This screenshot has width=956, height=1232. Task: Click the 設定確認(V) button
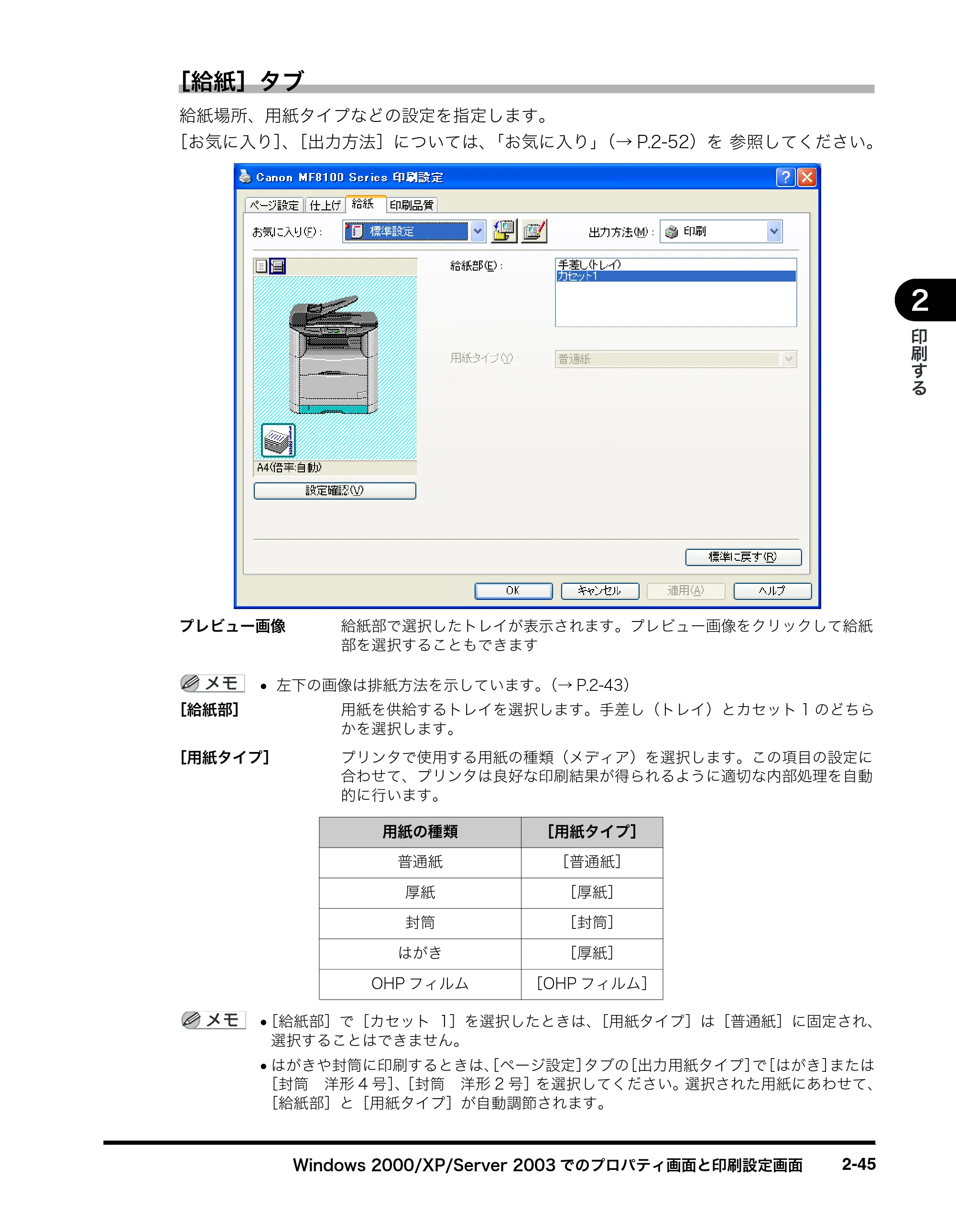335,491
